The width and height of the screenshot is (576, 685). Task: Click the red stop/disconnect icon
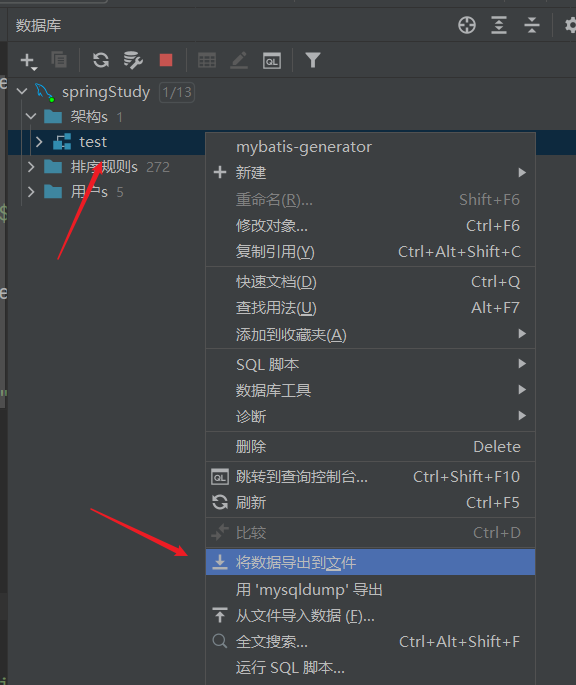click(166, 60)
